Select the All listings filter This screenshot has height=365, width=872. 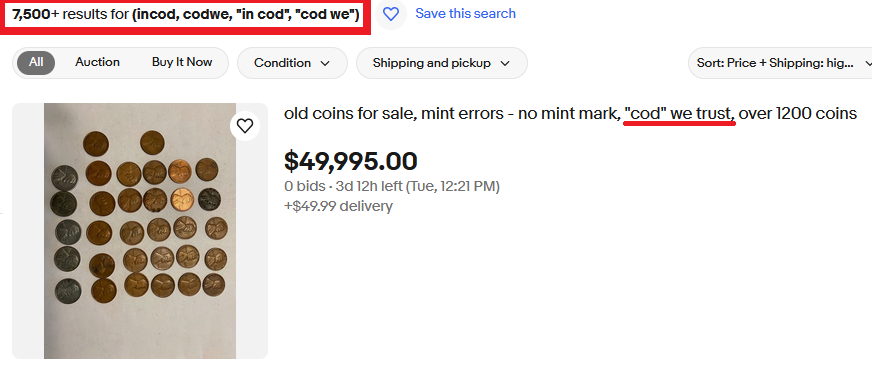tap(36, 62)
